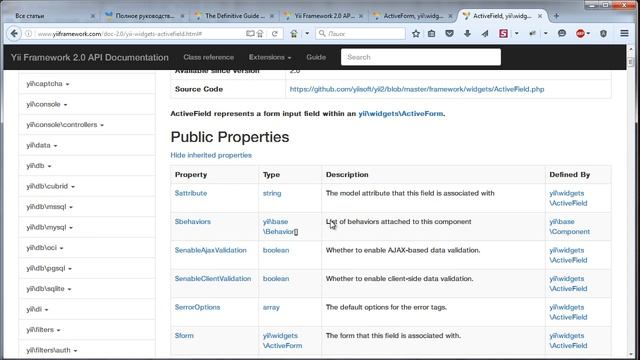
Task: Open the $enableAjaxValidation property link
Action: click(211, 250)
